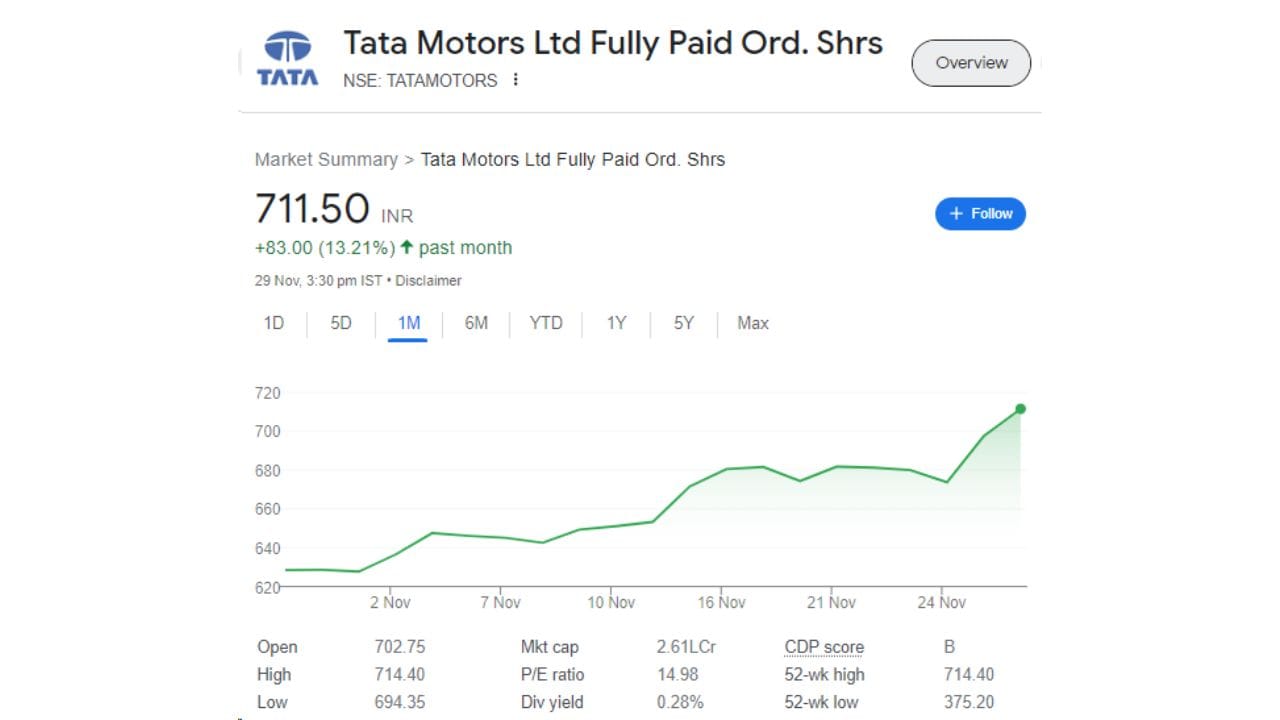Open the Market Summary breadcrumb link

(x=326, y=159)
